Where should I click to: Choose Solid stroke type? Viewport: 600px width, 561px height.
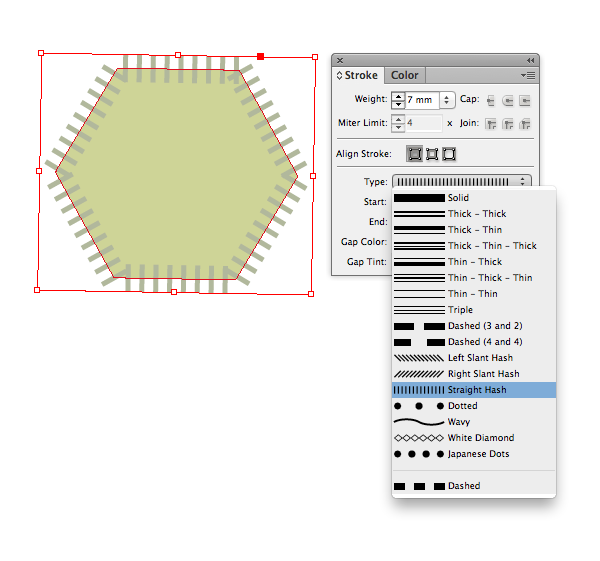(x=474, y=198)
